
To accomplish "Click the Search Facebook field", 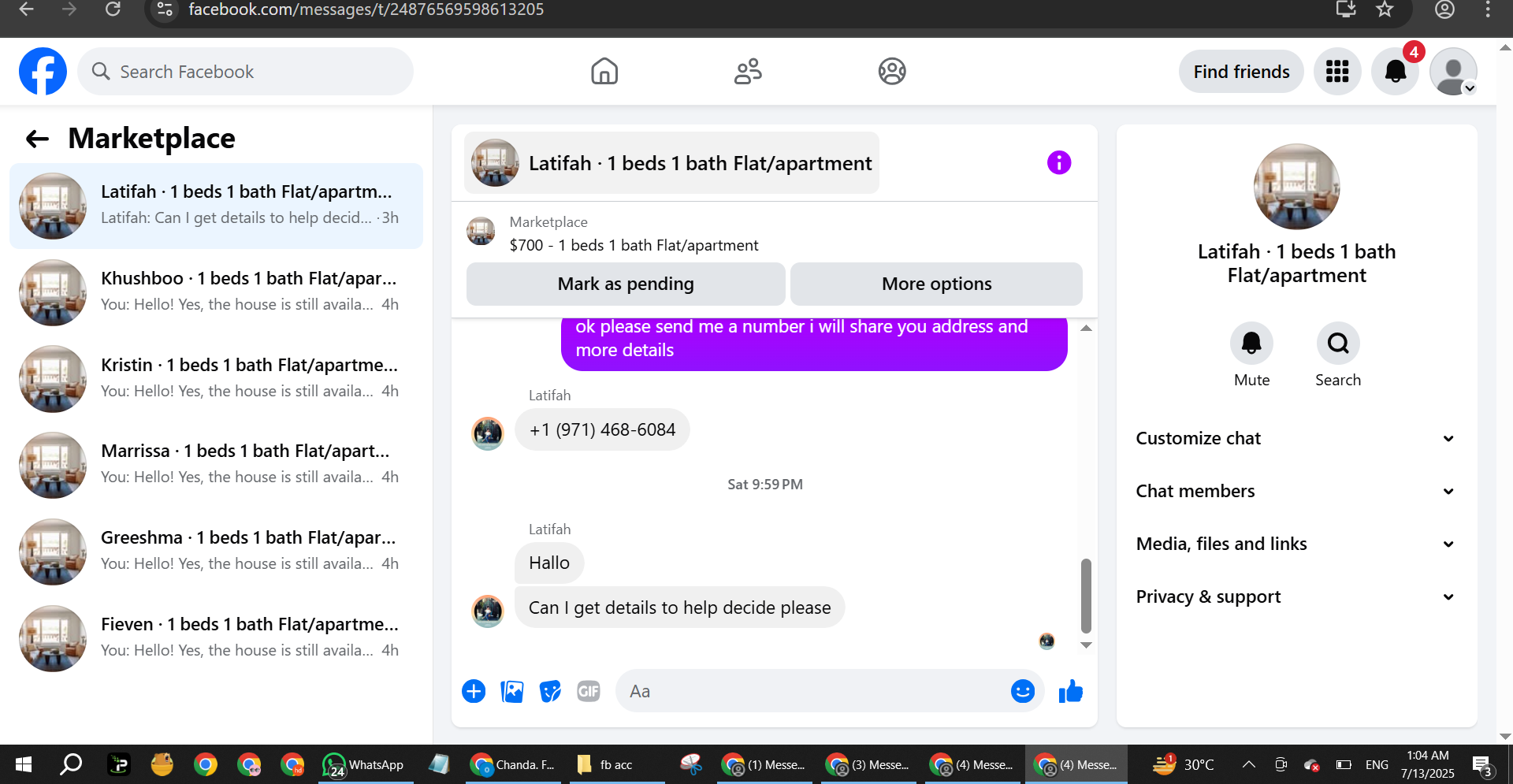I will tap(245, 72).
